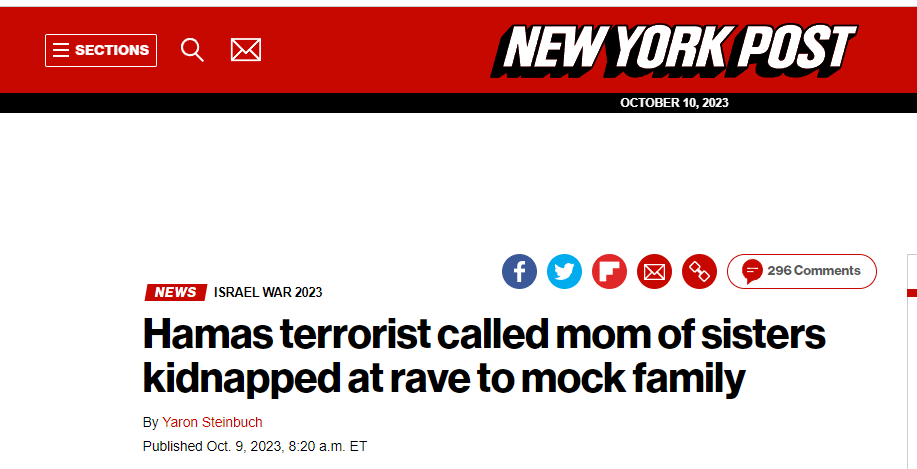The width and height of the screenshot is (917, 469).
Task: Go to New York Post homepage via logo
Action: click(x=674, y=50)
